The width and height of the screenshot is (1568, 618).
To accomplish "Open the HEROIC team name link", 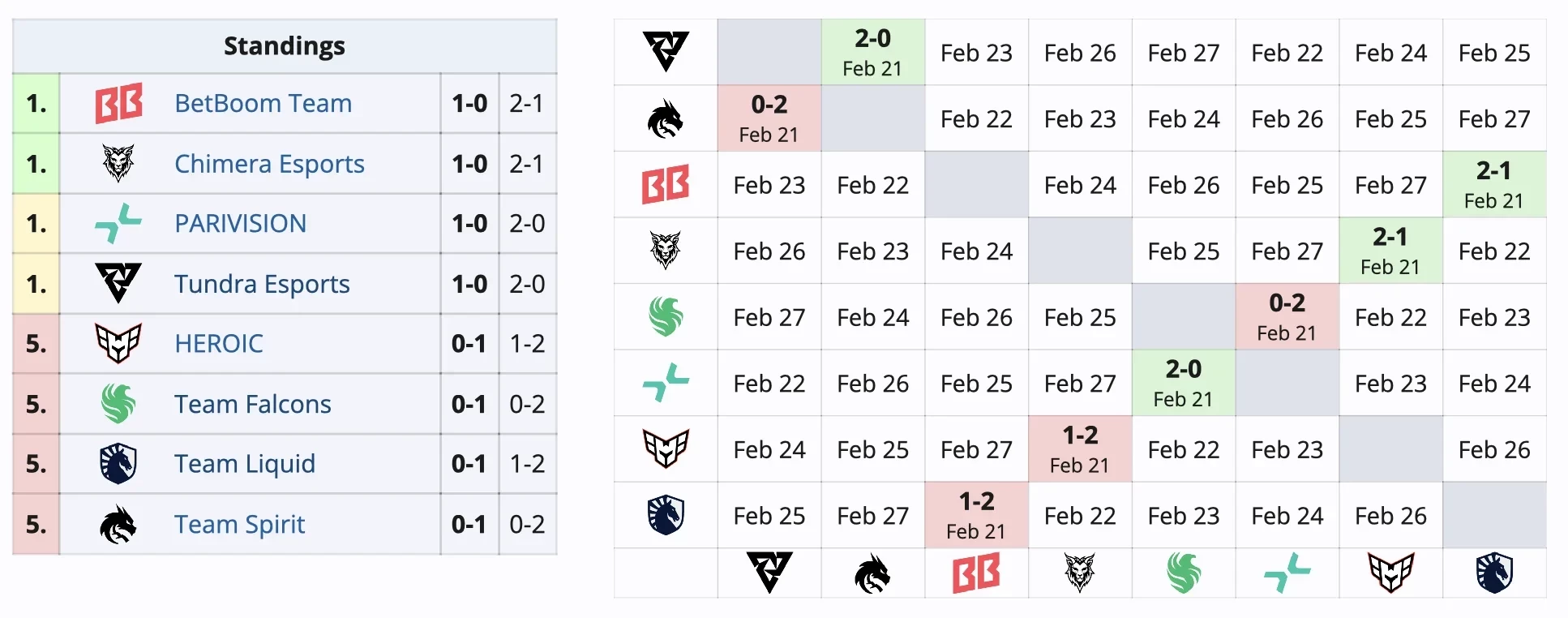I will pos(219,343).
